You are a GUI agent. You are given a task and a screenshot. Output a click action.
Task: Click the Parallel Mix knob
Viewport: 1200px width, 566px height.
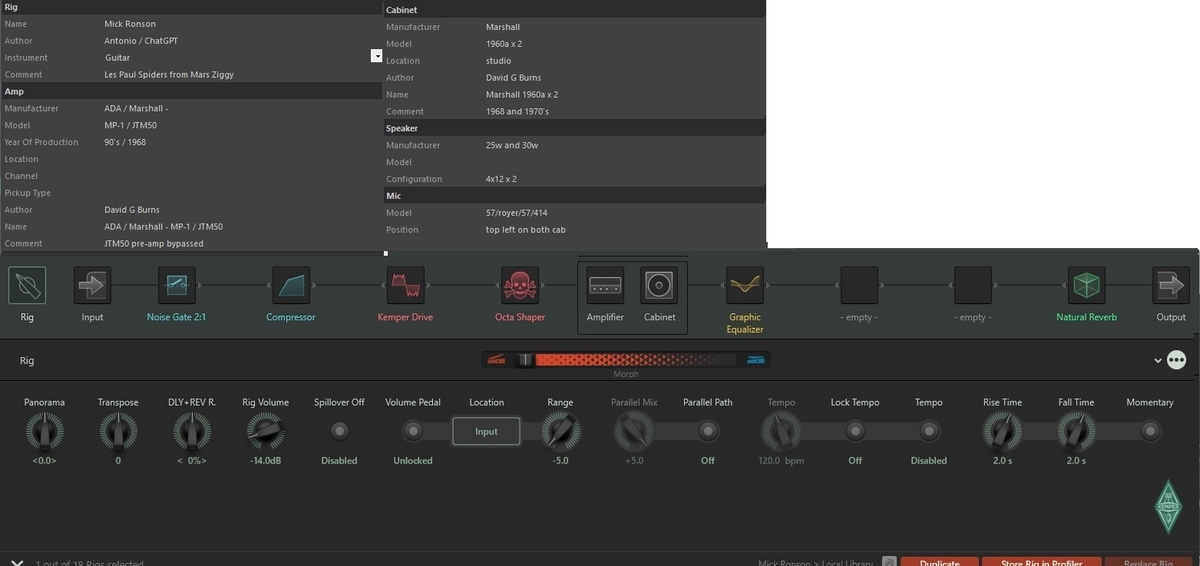[634, 431]
